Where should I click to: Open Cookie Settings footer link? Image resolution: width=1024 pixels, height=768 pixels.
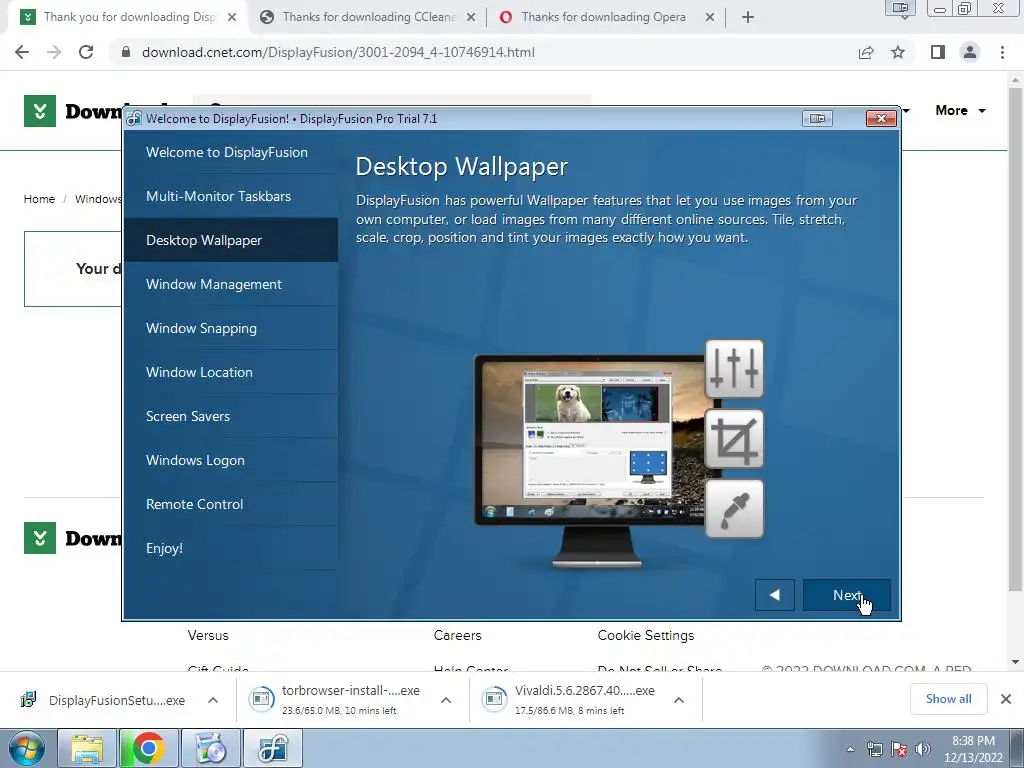(646, 635)
